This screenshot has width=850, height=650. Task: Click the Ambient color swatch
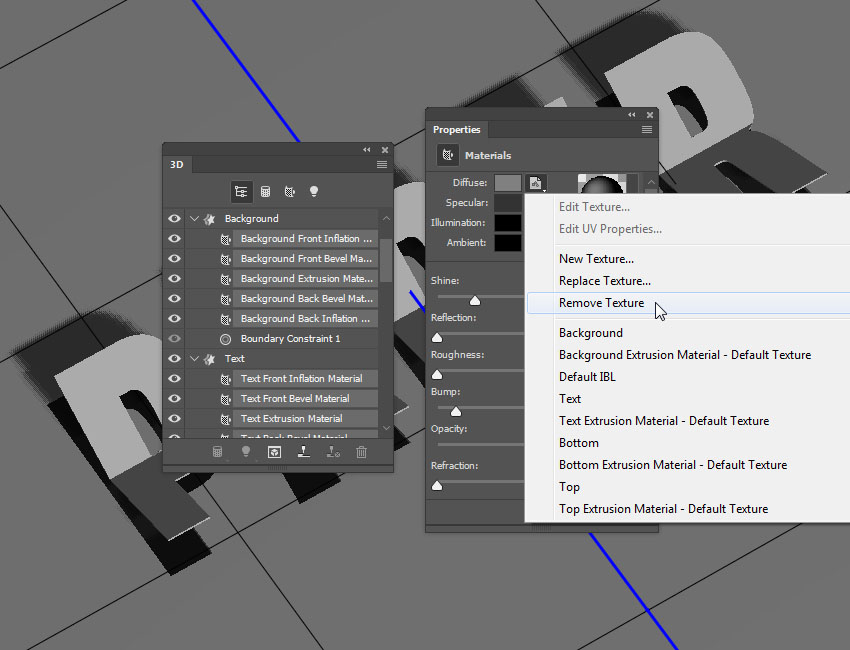(x=508, y=243)
